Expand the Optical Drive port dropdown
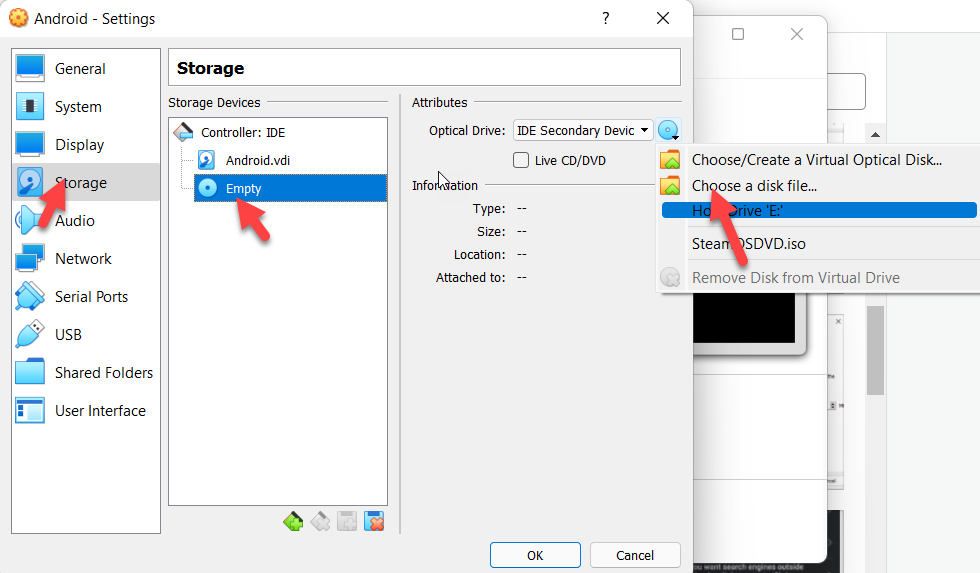Viewport: 980px width, 573px height. tap(583, 130)
